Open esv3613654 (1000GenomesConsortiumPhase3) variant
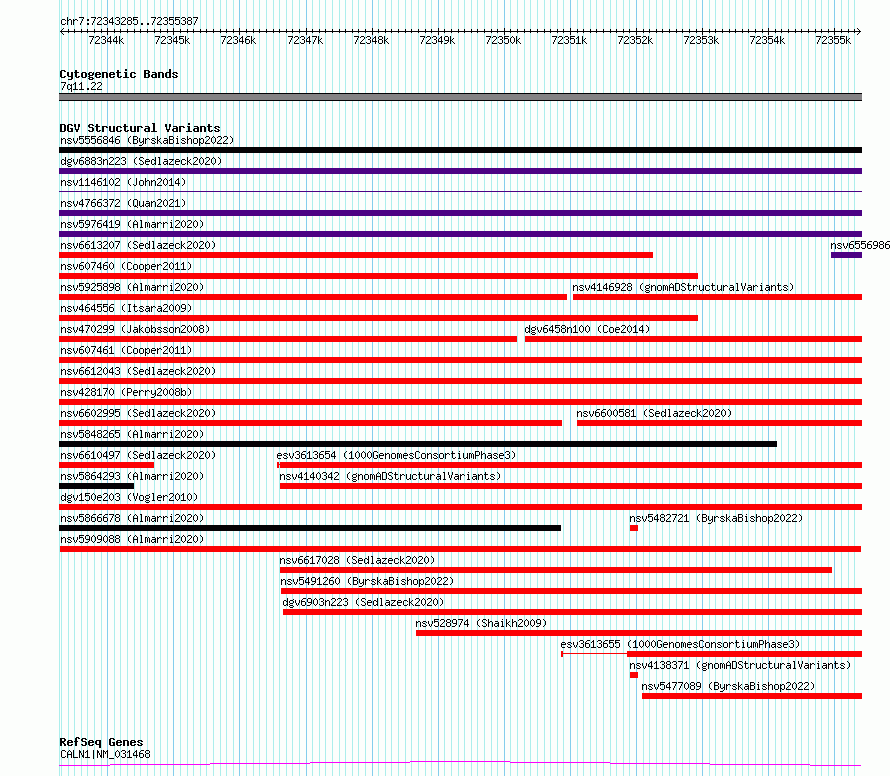This screenshot has width=890, height=776. (396, 455)
